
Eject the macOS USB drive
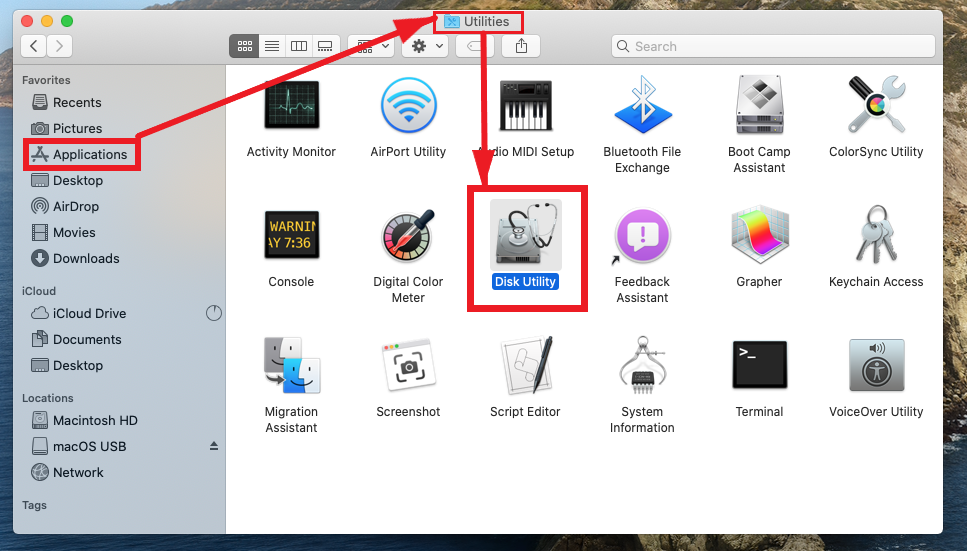tap(214, 445)
